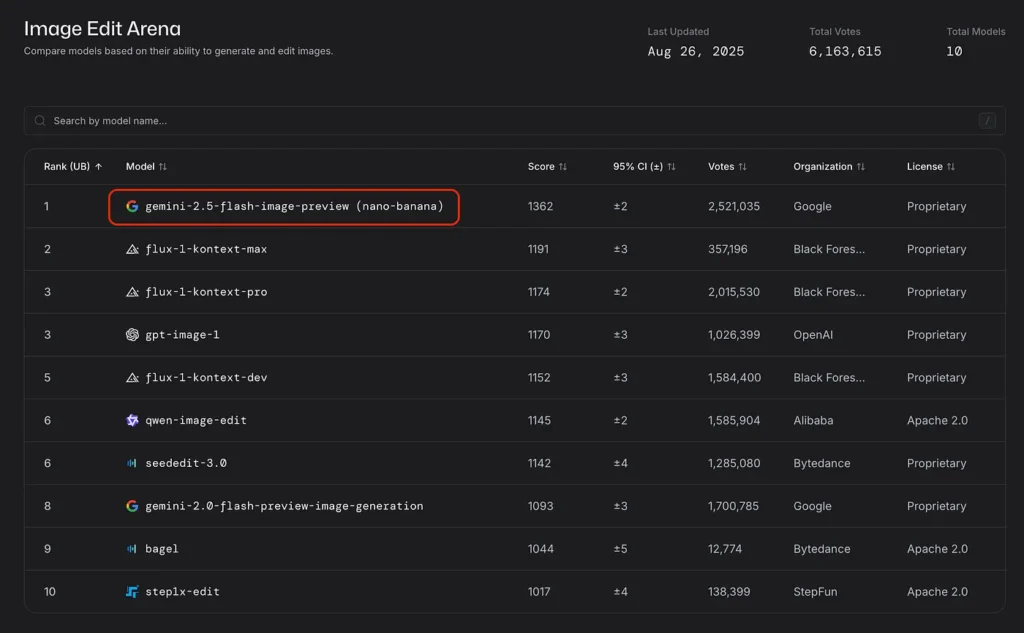The width and height of the screenshot is (1024, 633).
Task: Click the Bytedance icon beside seededit-3.0
Action: coord(132,463)
